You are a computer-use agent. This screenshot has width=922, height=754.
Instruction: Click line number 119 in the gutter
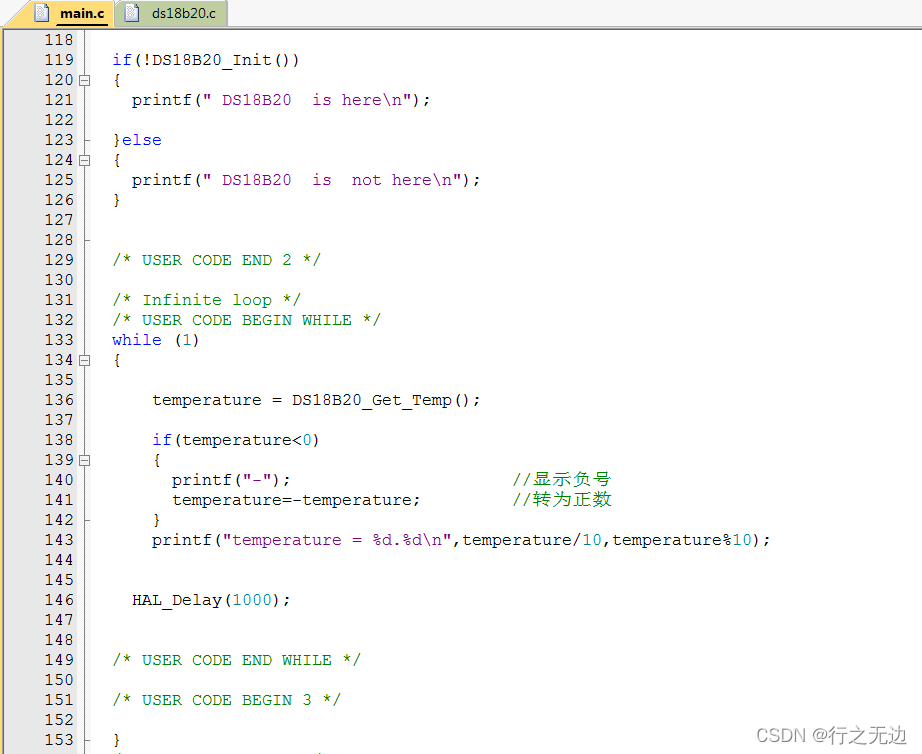[59, 60]
